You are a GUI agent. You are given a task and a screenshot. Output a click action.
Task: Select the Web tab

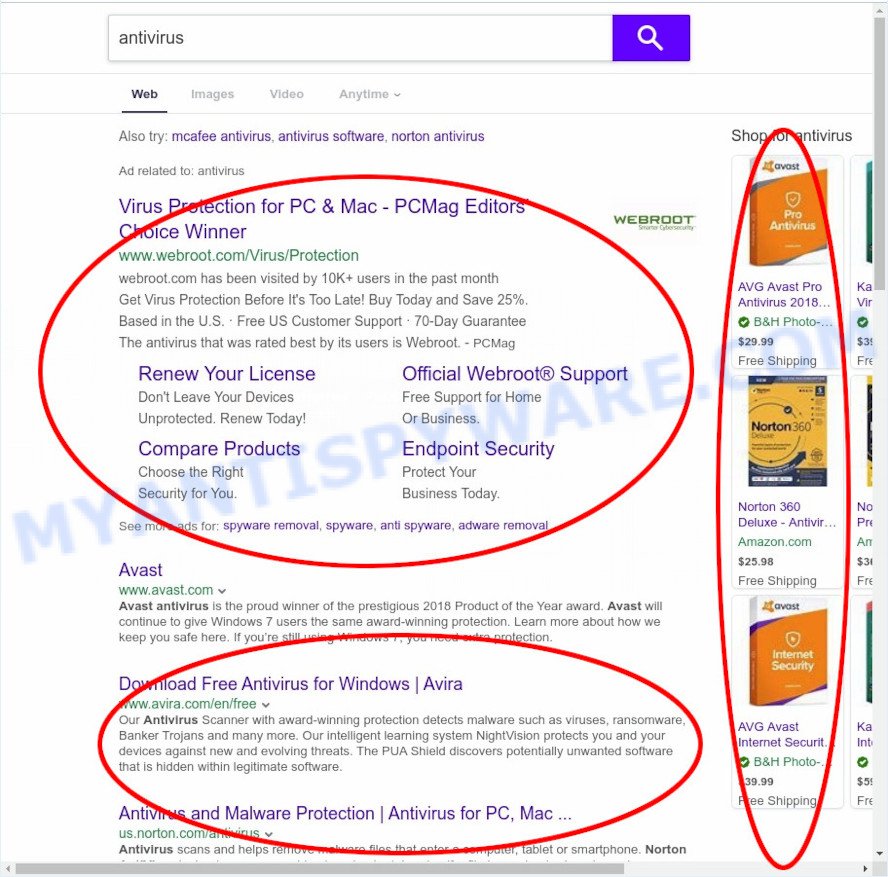(144, 94)
